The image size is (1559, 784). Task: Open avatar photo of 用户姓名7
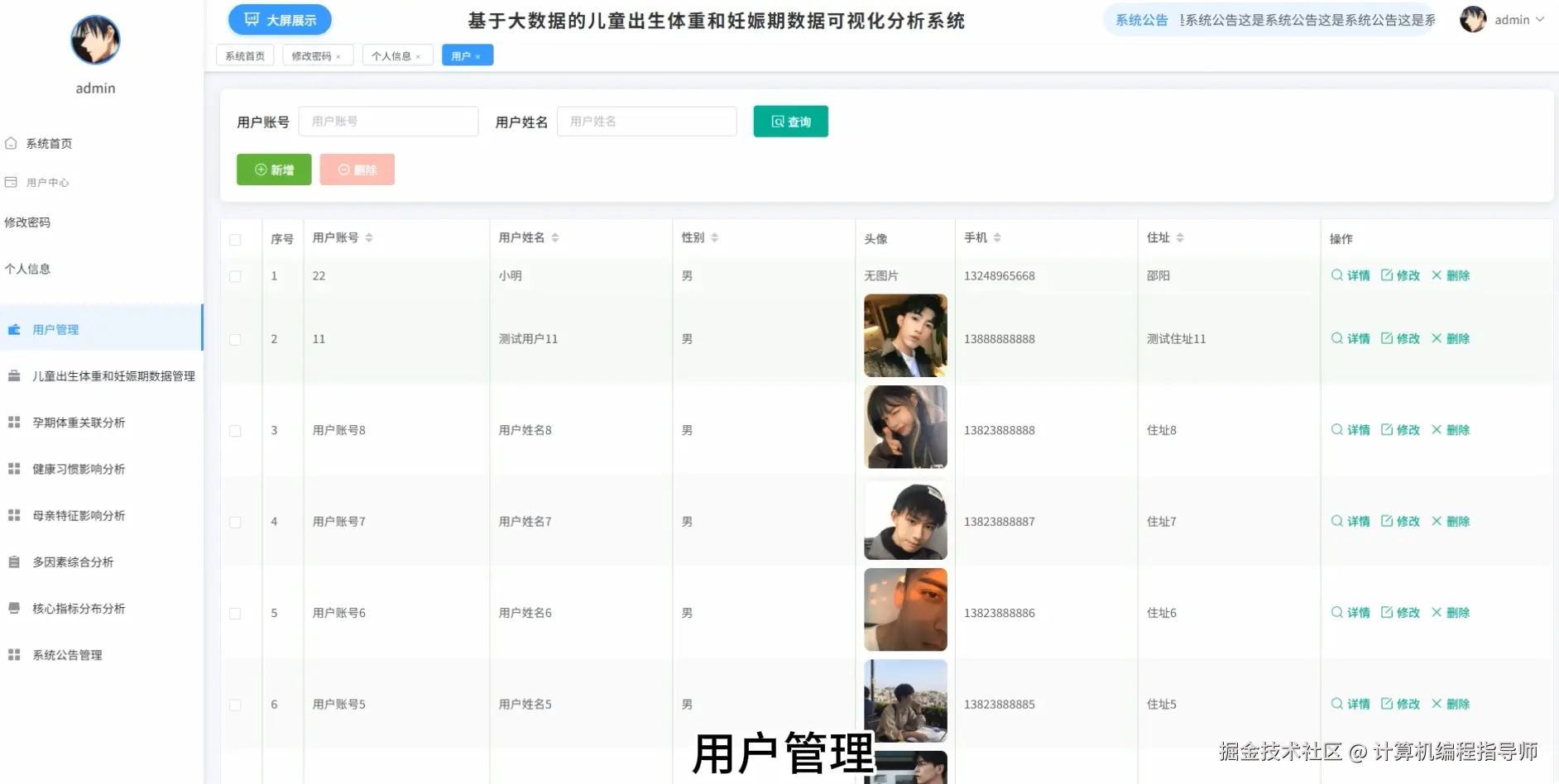[905, 519]
